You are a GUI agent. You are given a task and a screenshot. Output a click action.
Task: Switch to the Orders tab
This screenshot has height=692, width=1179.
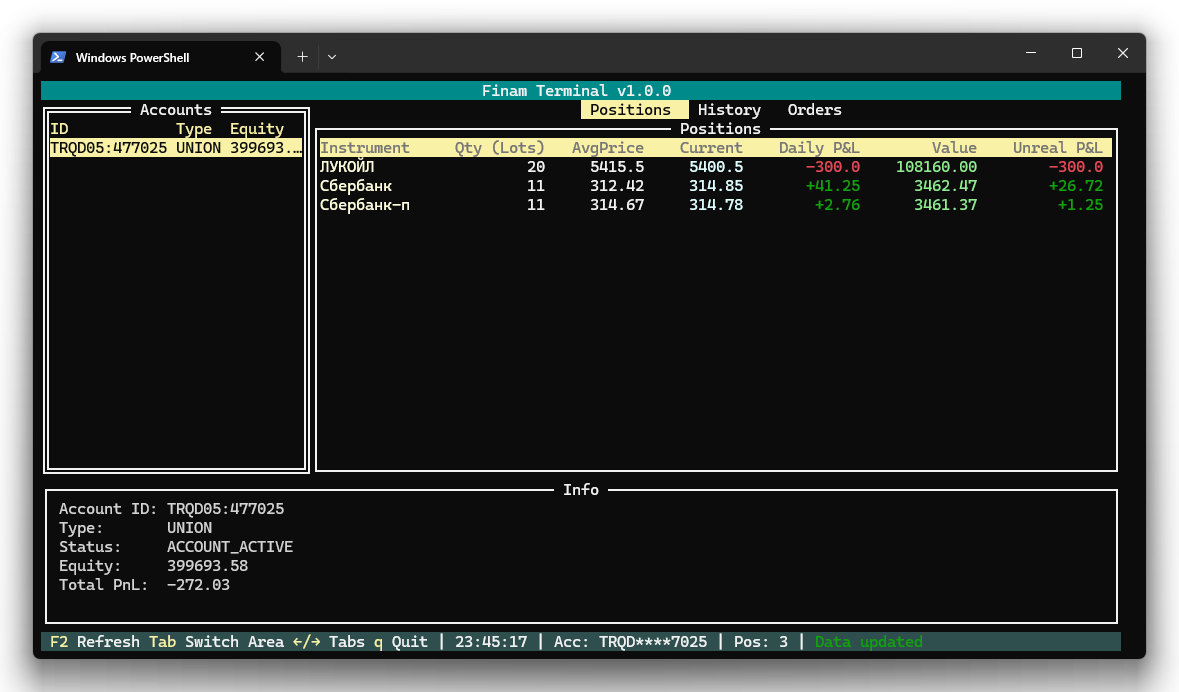coord(814,110)
